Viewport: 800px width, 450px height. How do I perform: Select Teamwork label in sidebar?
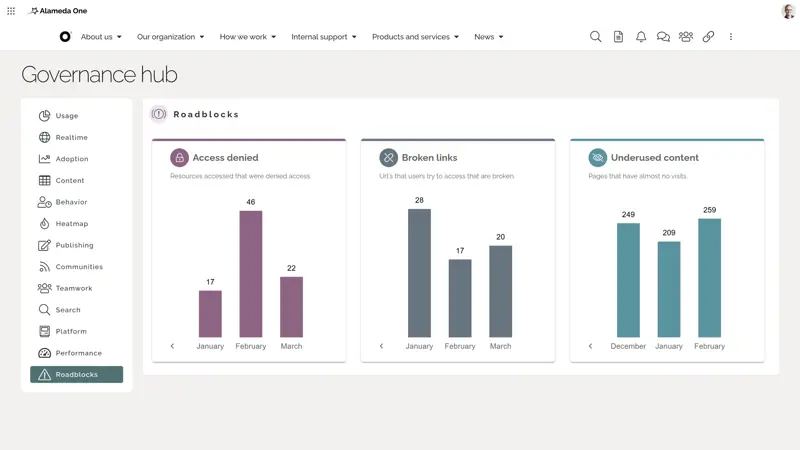[74, 288]
